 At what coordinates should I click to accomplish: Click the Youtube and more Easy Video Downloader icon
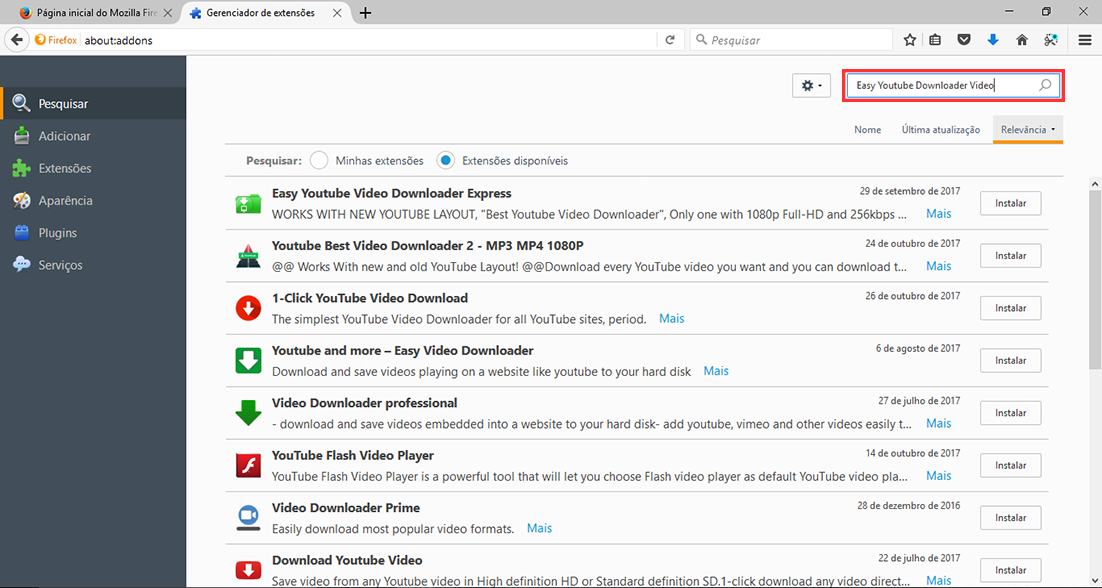coord(248,360)
